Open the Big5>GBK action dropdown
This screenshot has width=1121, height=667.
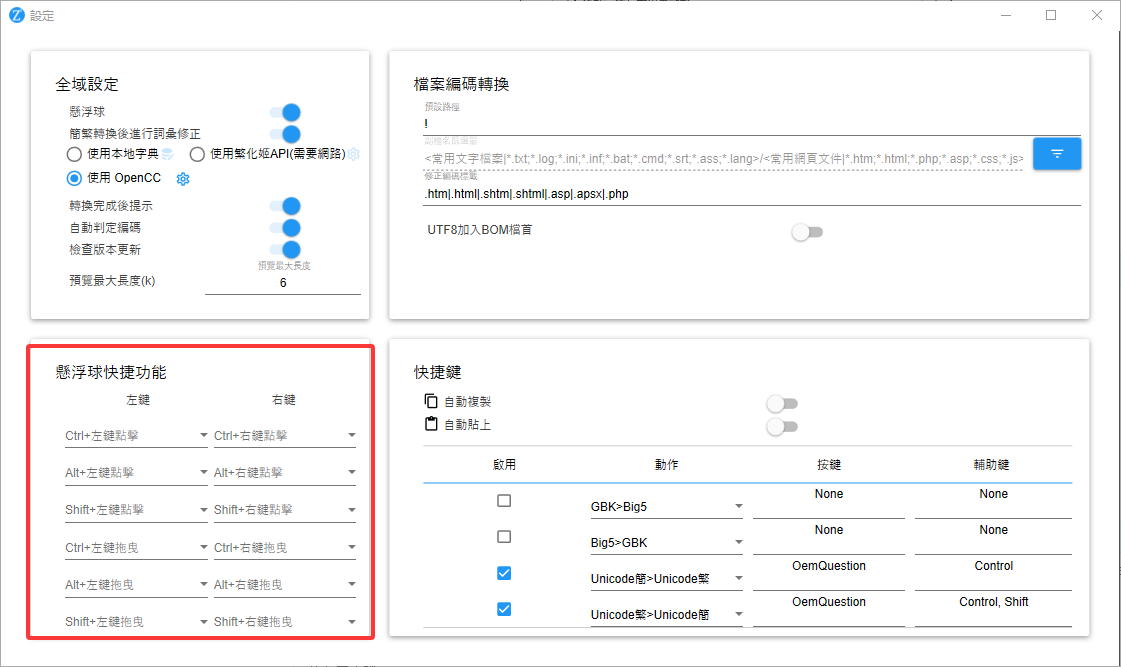tap(667, 543)
